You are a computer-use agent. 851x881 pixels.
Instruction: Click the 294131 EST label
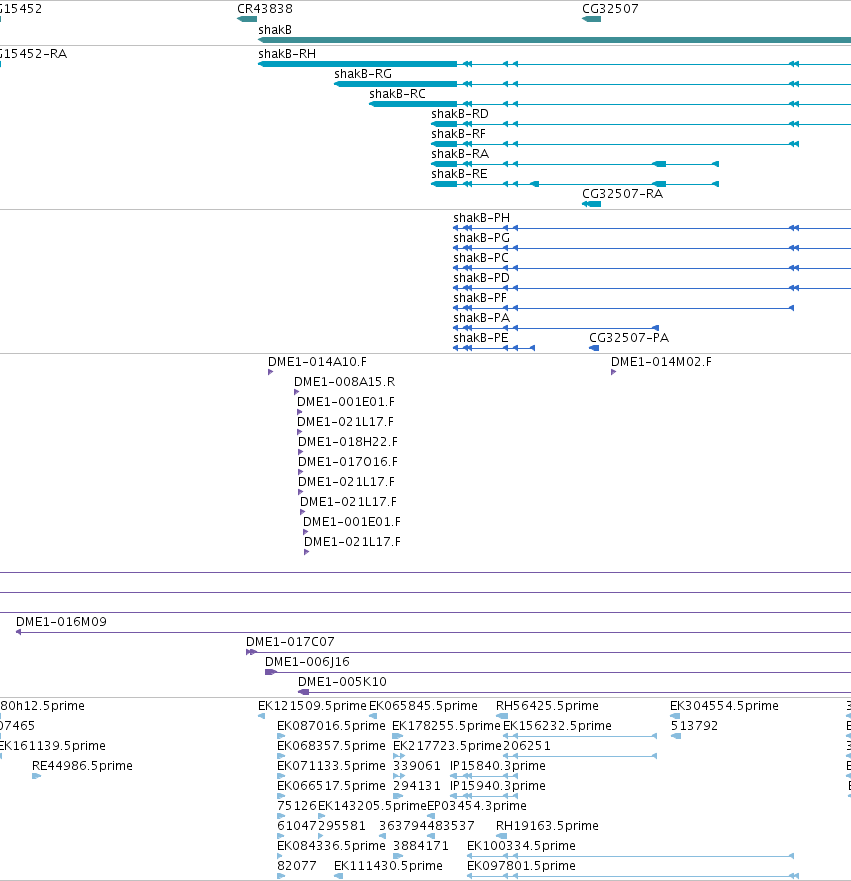[x=417, y=786]
